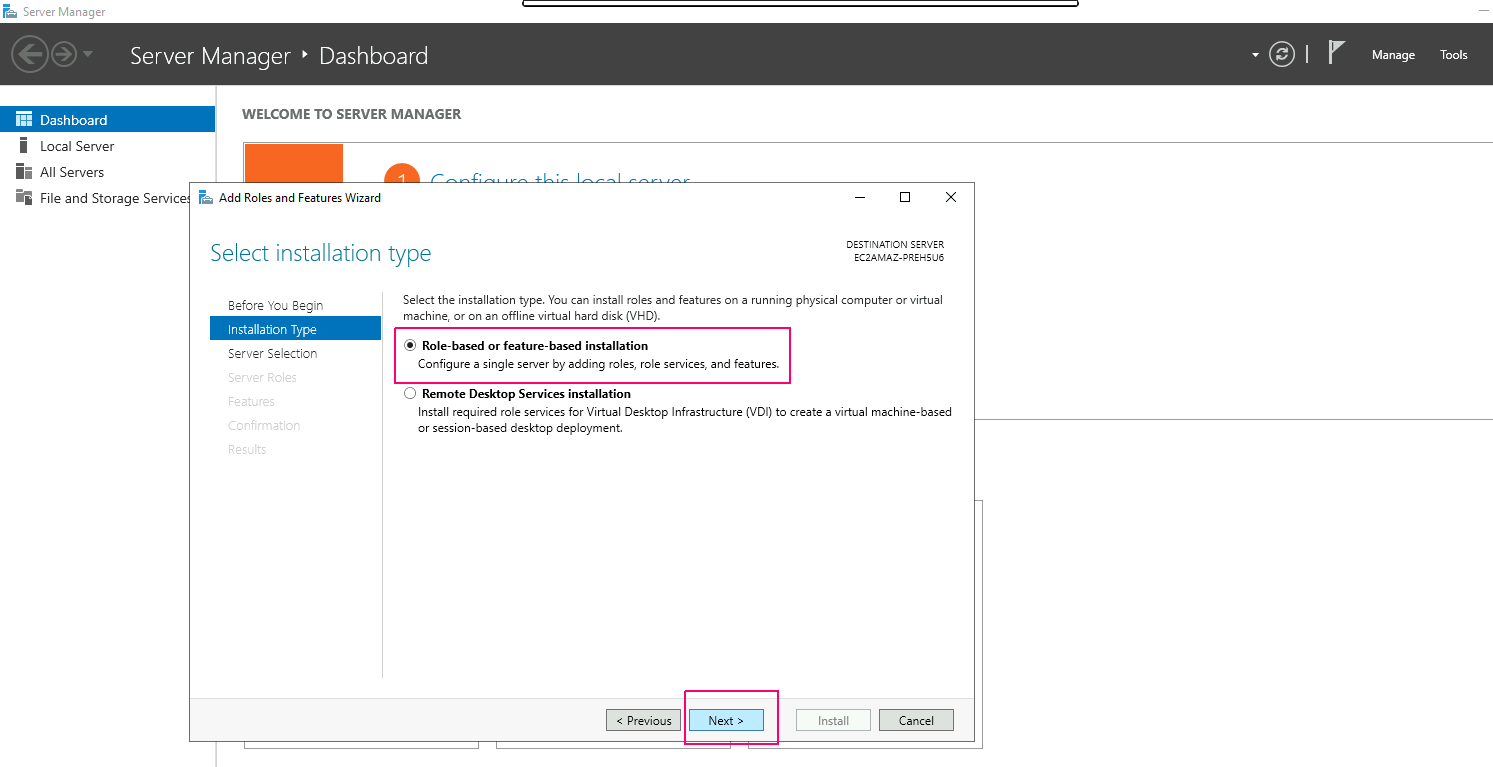1493x767 pixels.
Task: Click the Add Roles wizard title icon
Action: pos(206,197)
